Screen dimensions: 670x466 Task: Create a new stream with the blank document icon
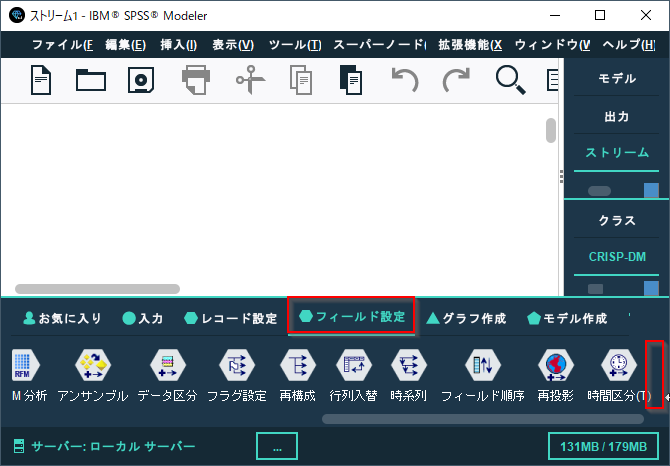coord(41,80)
